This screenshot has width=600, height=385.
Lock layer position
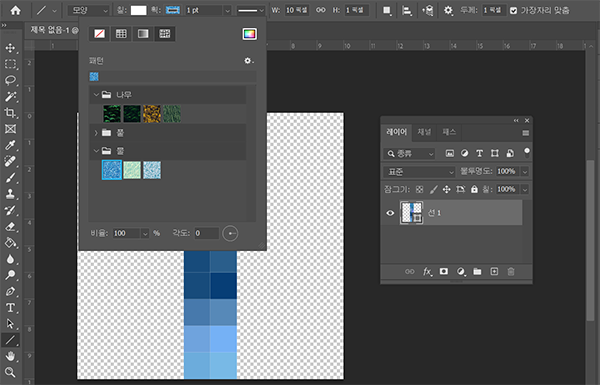click(x=447, y=189)
